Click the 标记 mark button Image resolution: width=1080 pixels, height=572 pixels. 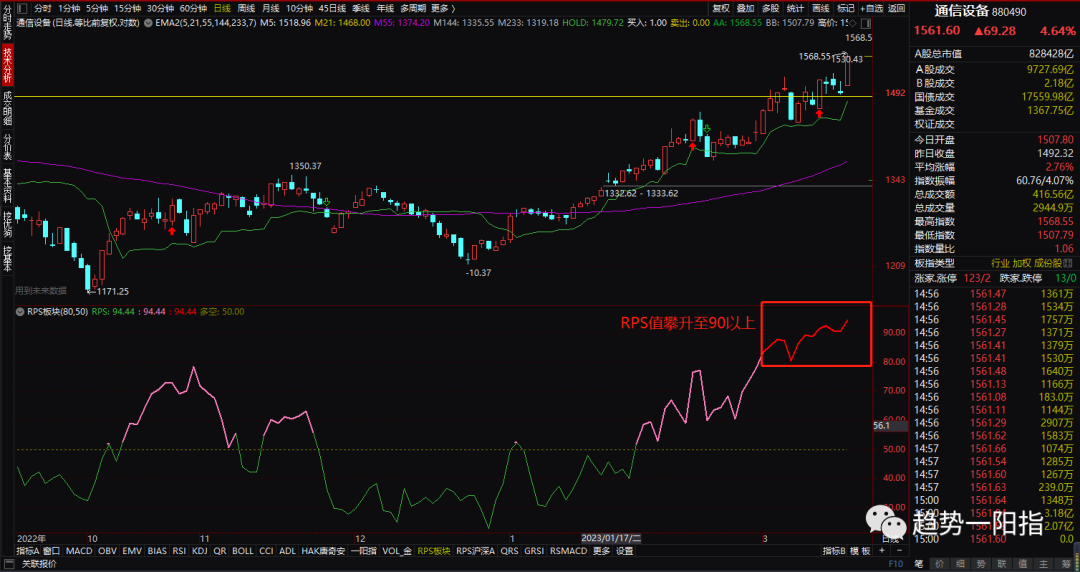point(846,8)
